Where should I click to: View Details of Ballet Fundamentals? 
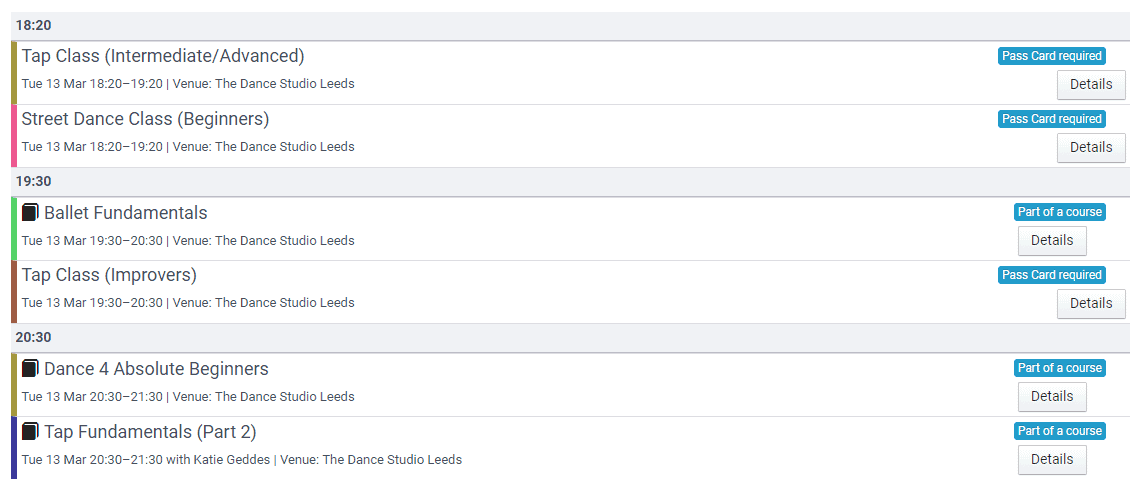(1052, 240)
